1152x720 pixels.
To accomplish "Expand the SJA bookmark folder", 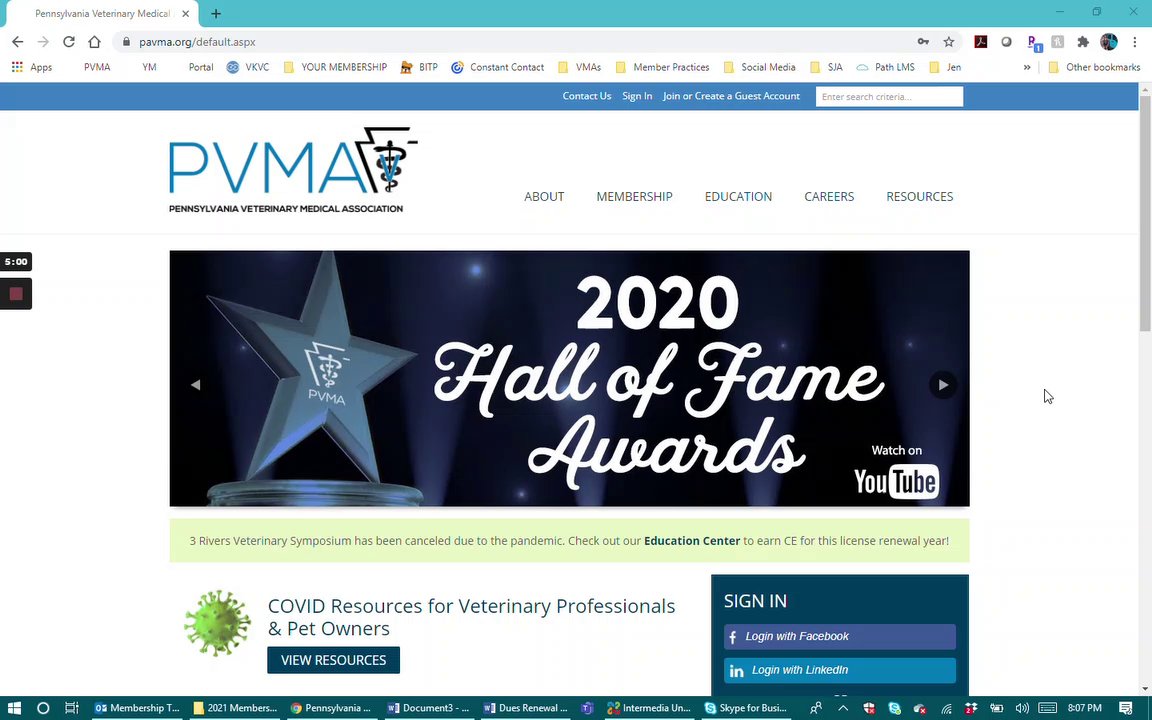I will click(x=827, y=67).
